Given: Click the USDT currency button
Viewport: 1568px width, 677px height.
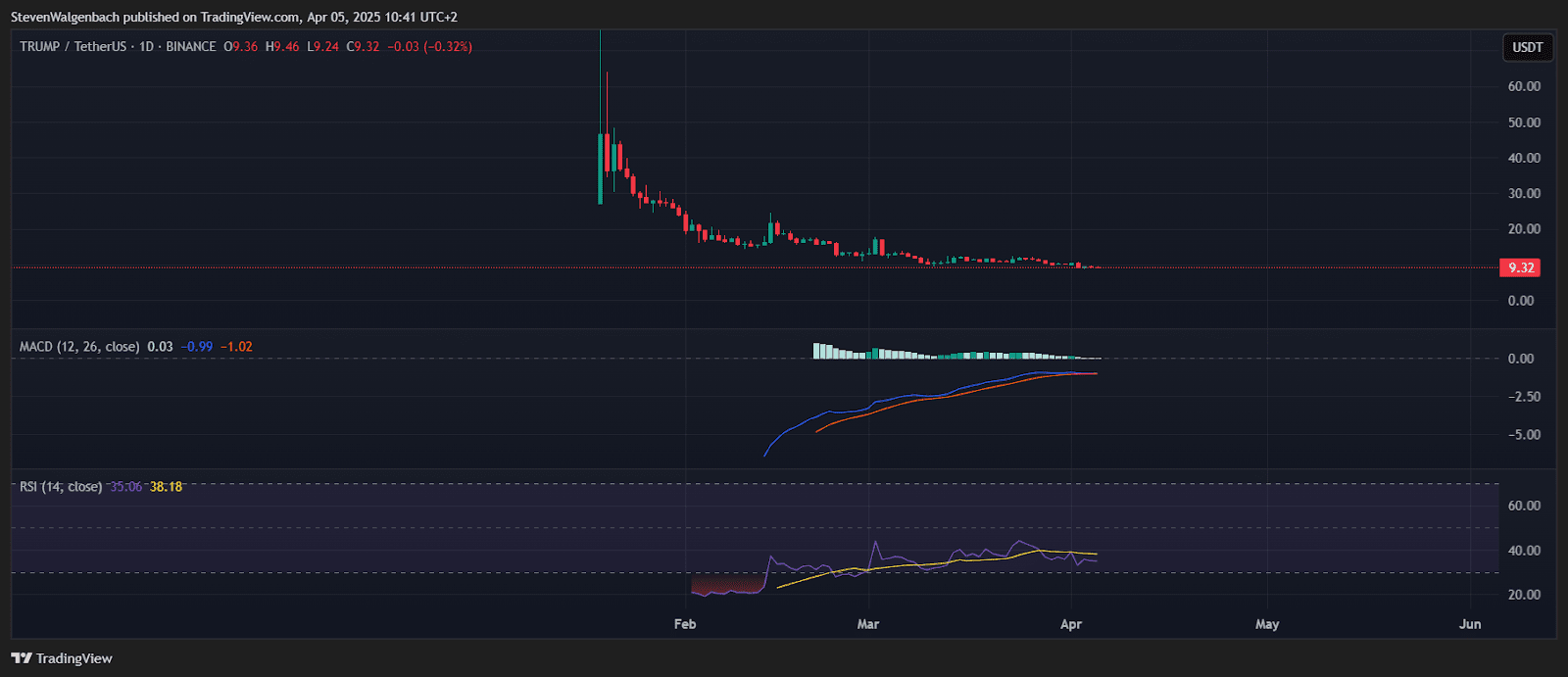Looking at the screenshot, I should tap(1527, 47).
